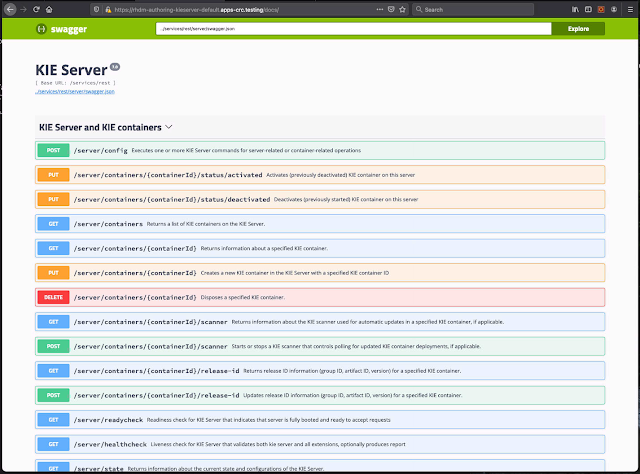This screenshot has height=474, width=640.
Task: Click the 'Base URL: /services/rest' text
Action: point(76,83)
